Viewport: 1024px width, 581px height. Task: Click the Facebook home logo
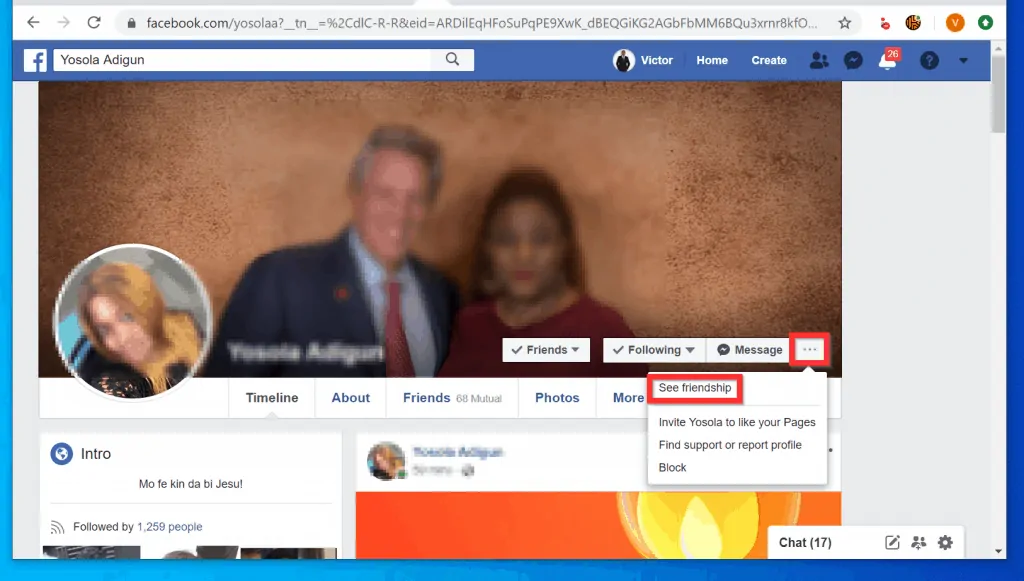(x=35, y=61)
